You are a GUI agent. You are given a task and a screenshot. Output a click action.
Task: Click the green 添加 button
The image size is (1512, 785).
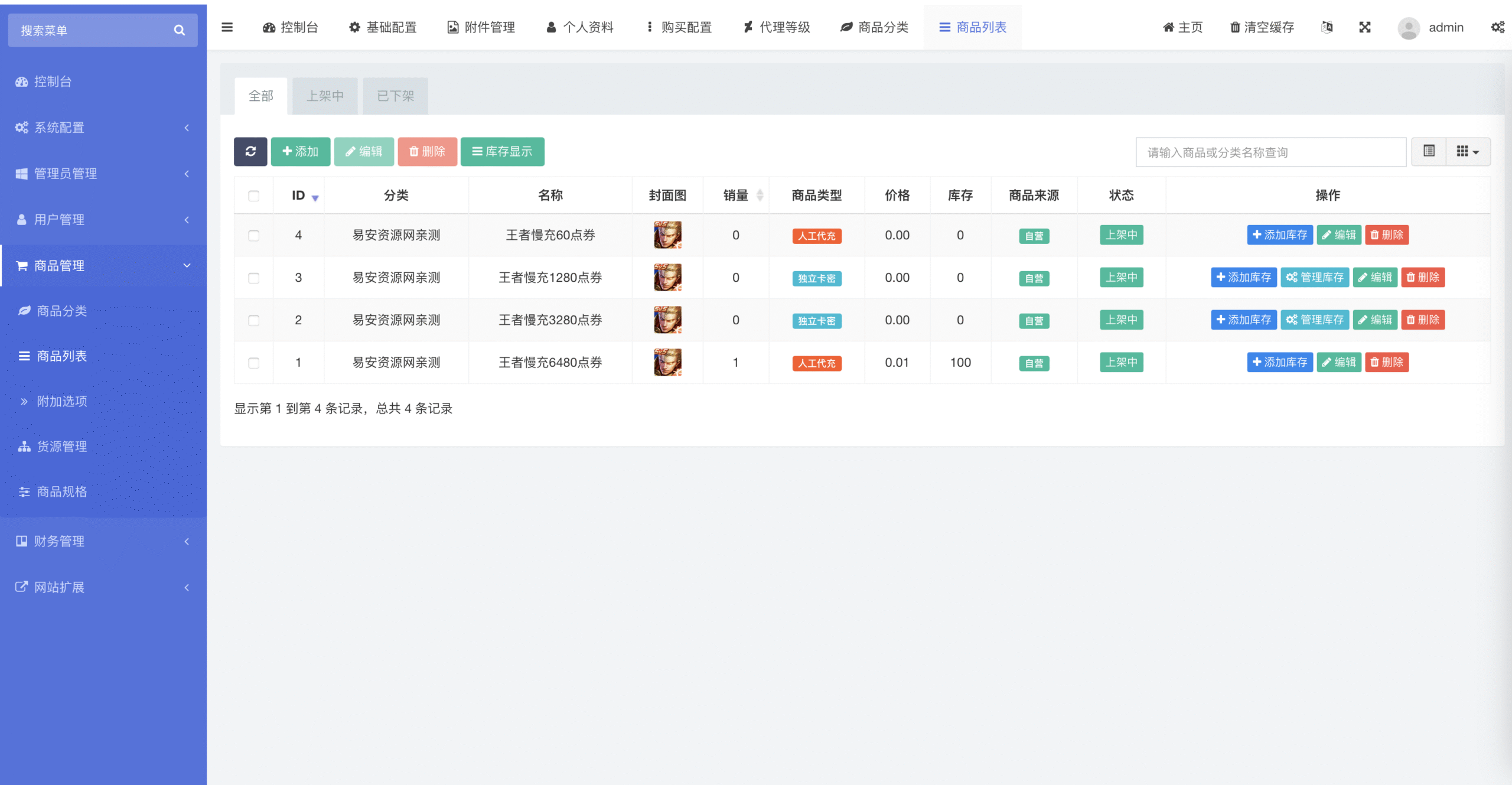(301, 152)
